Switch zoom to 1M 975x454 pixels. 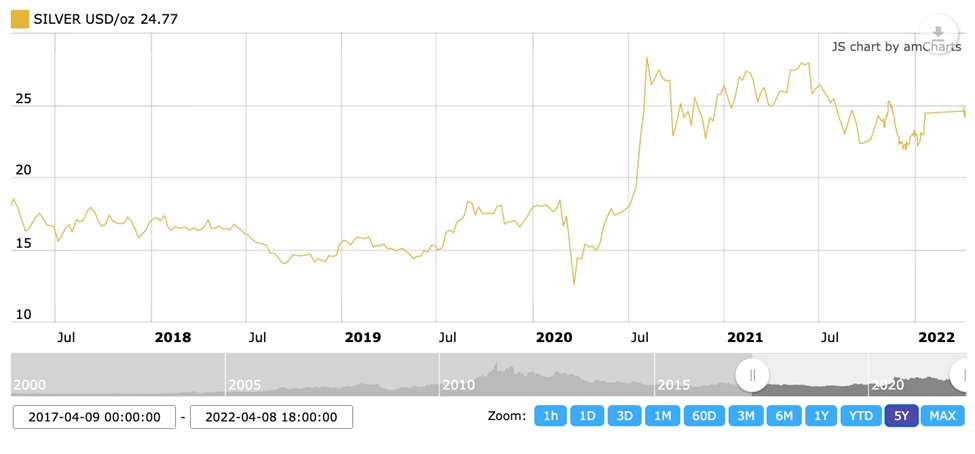click(x=663, y=416)
